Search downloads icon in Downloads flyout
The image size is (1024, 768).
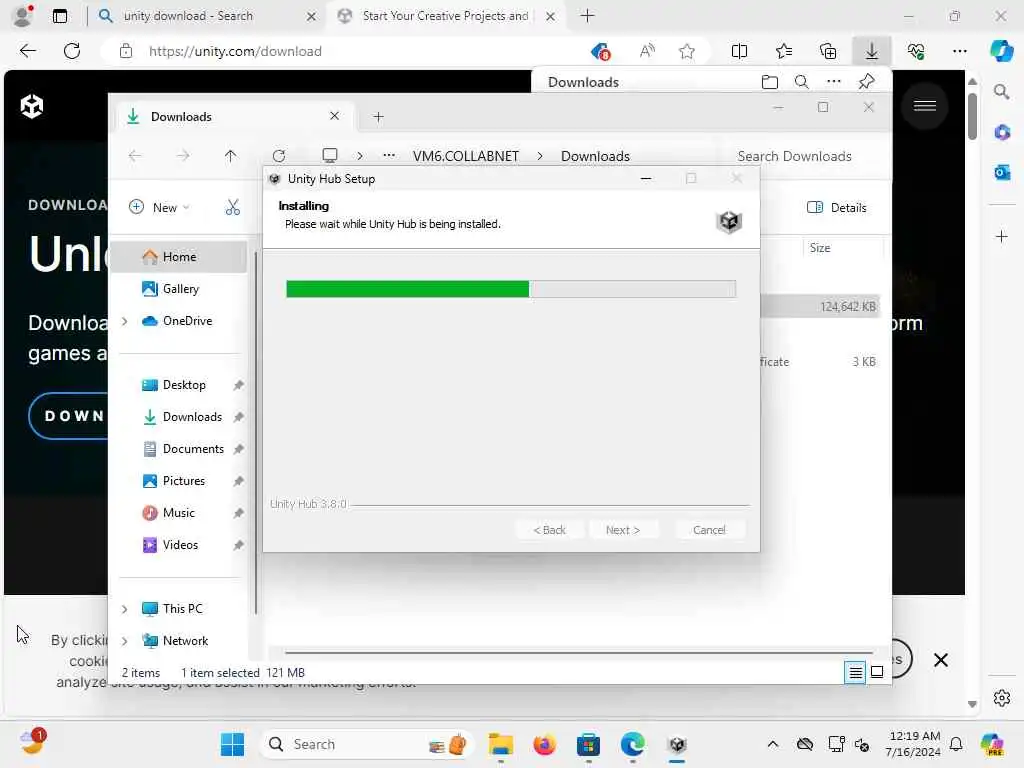pyautogui.click(x=801, y=82)
